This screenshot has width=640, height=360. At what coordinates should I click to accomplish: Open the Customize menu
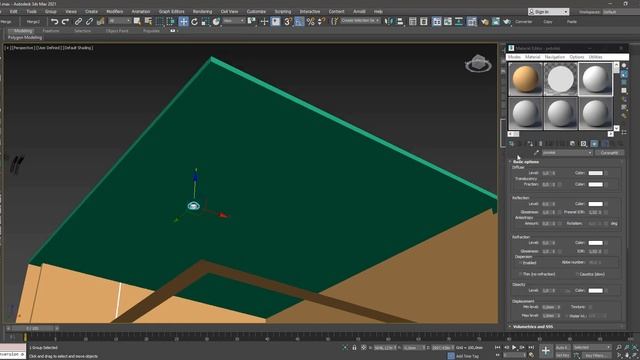pos(256,11)
